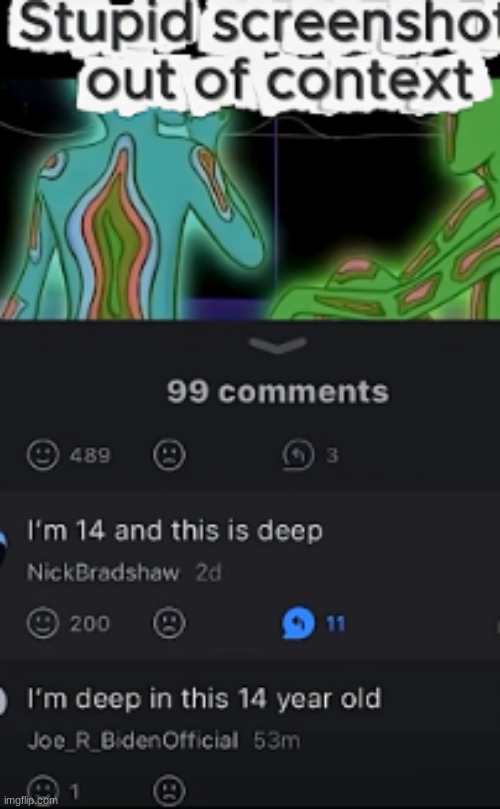
Task: Downvote the post with the frown face icon
Action: pyautogui.click(x=169, y=455)
